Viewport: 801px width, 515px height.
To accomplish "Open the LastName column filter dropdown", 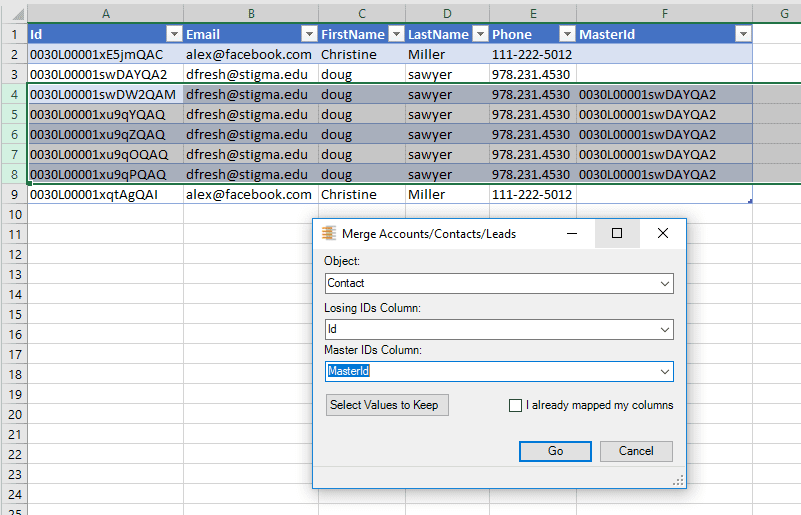I will tap(480, 34).
